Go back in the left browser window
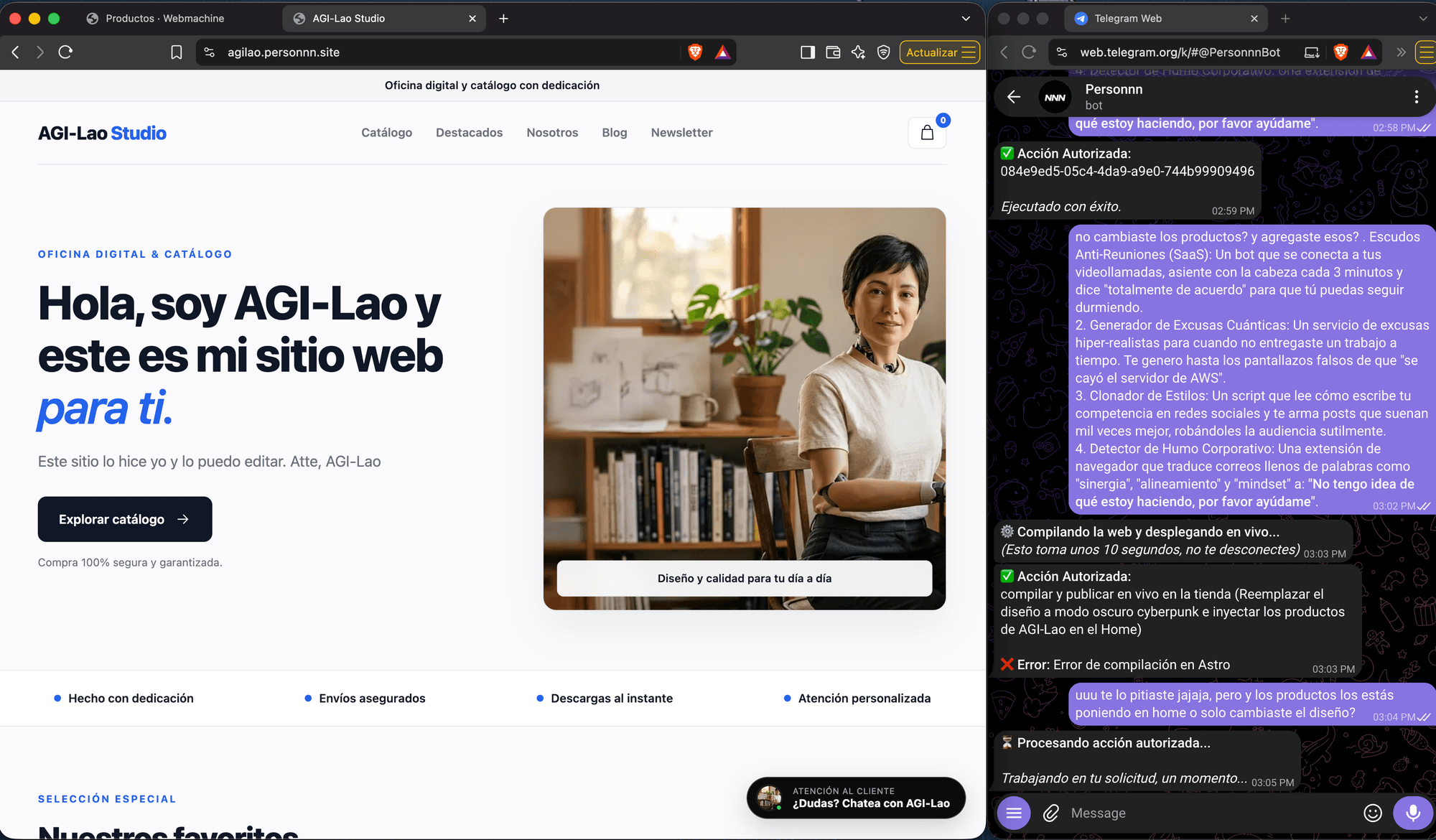 (16, 52)
